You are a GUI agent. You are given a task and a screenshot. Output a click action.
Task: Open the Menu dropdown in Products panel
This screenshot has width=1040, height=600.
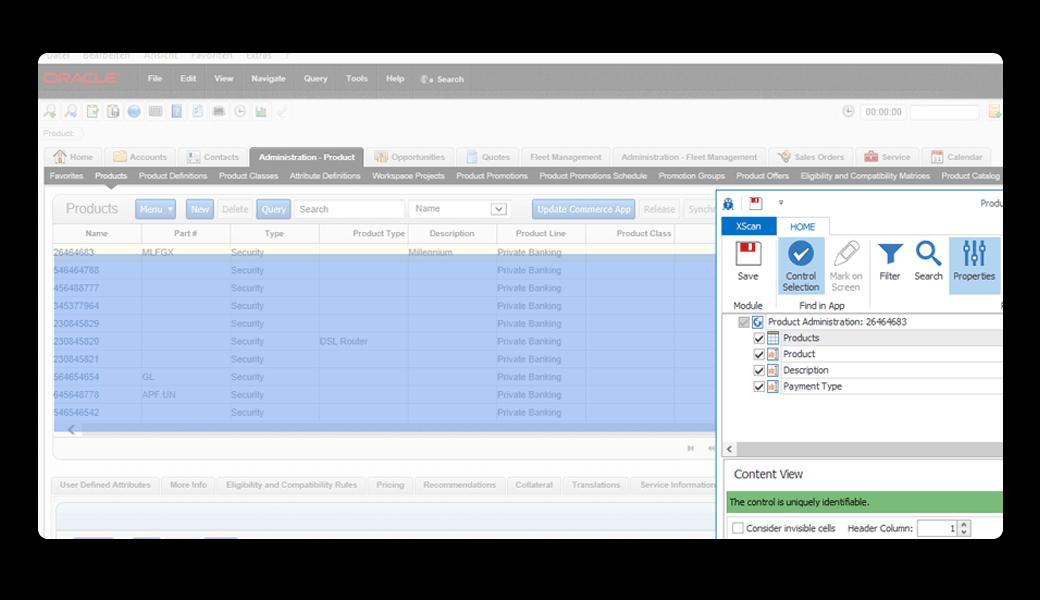[x=155, y=208]
